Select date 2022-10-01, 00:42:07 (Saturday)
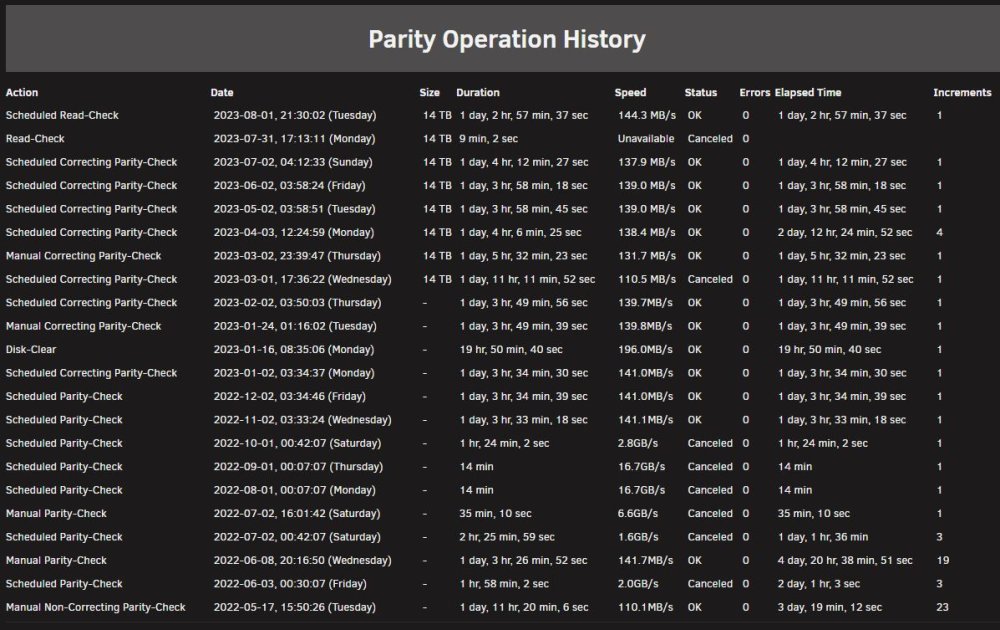Viewport: 1000px width, 630px height. click(x=297, y=443)
